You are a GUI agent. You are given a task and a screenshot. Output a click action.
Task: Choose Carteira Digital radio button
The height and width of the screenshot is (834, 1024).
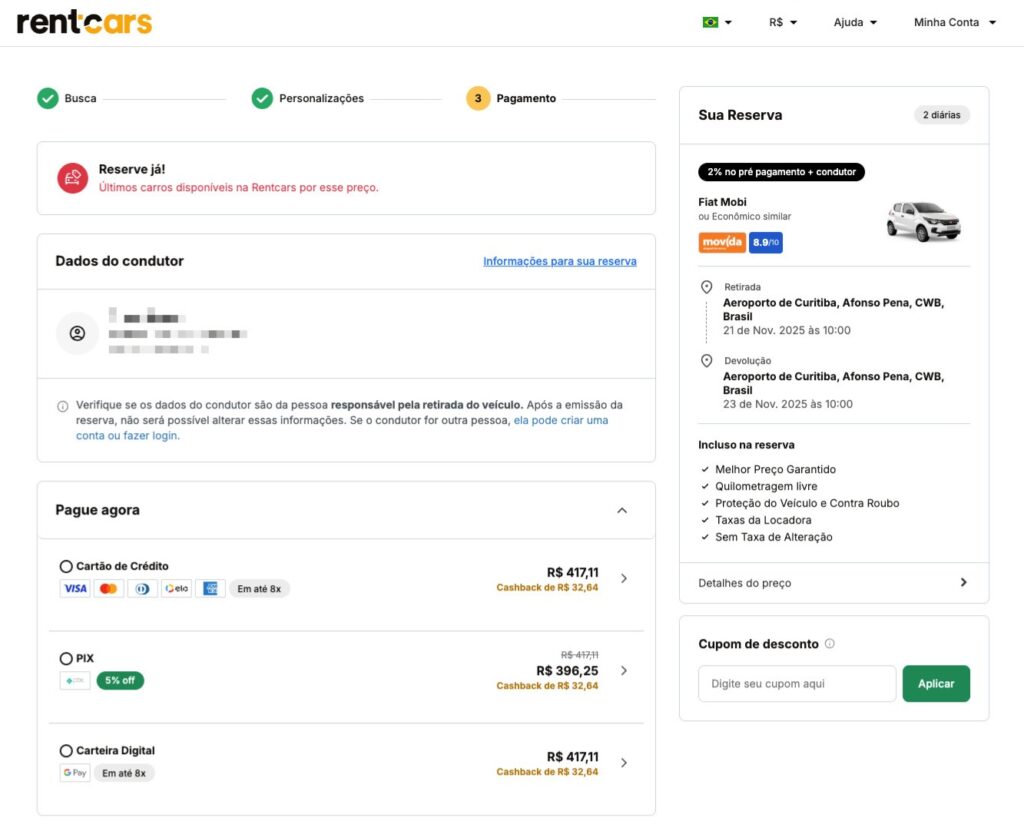point(66,751)
